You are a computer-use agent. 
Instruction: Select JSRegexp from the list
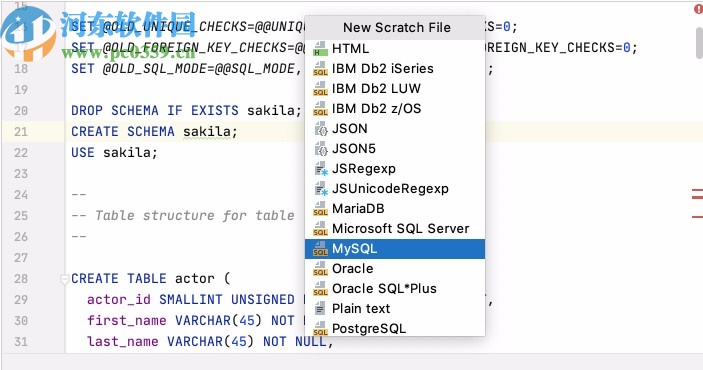click(395, 169)
